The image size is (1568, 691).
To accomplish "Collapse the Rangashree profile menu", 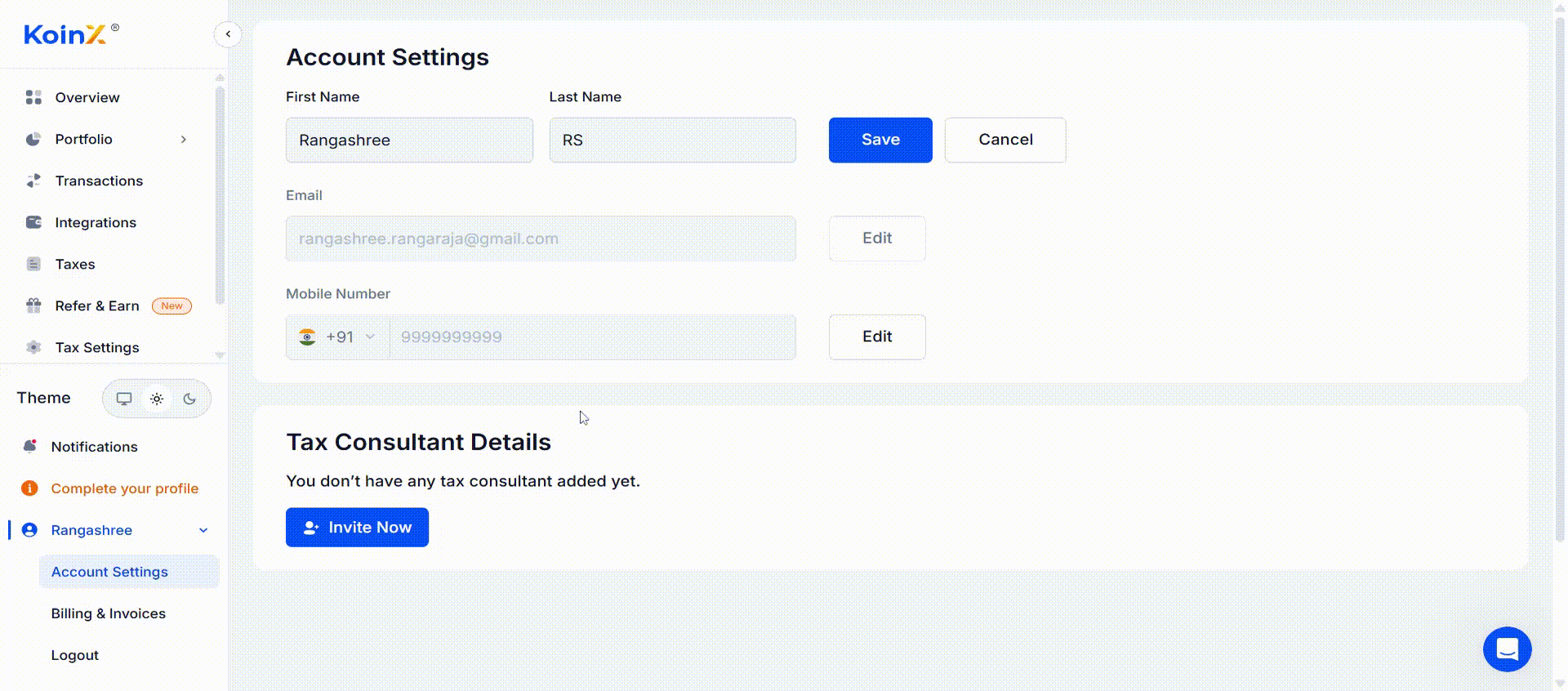I will [203, 530].
